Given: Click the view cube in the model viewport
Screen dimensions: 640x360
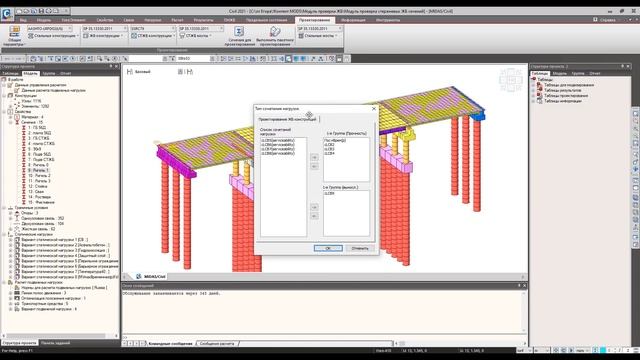Looking at the screenshot, I should pyautogui.click(x=511, y=79).
